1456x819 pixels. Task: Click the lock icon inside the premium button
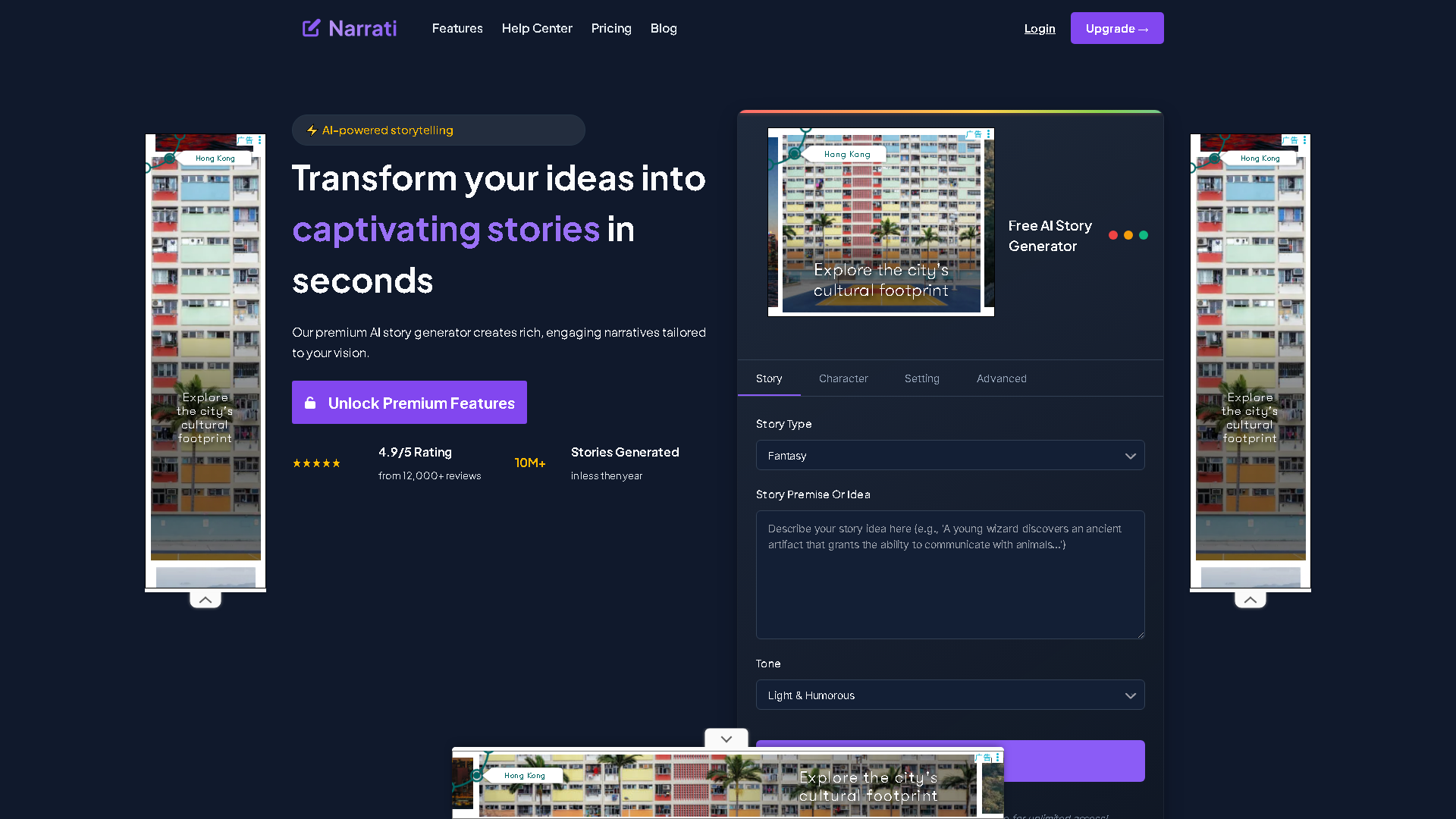[310, 403]
